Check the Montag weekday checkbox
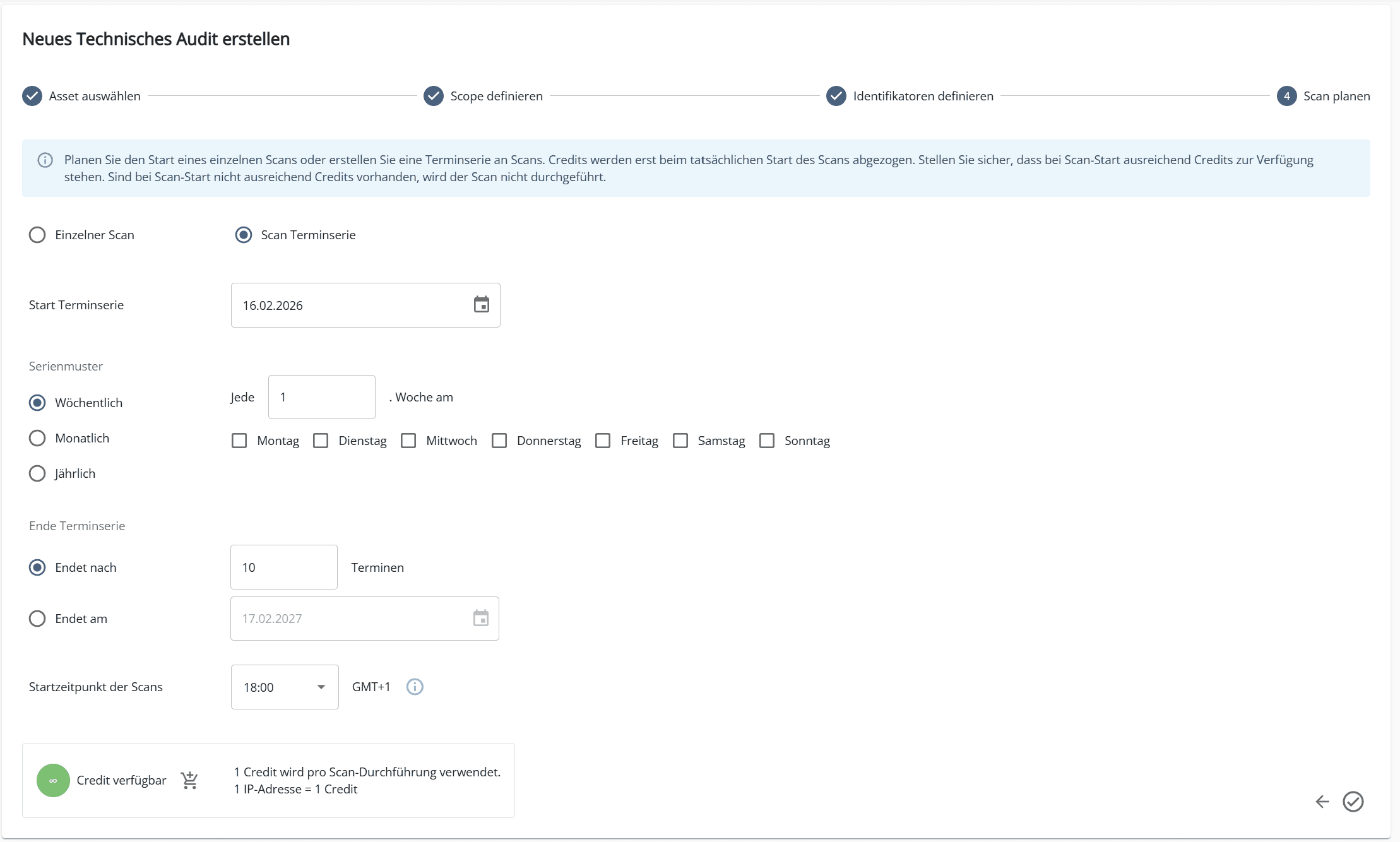This screenshot has height=842, width=1400. 239,441
